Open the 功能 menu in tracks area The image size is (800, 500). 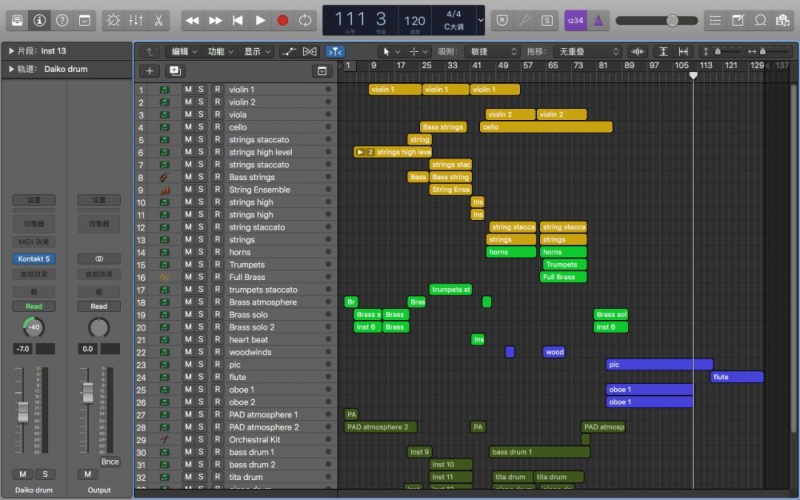[x=220, y=52]
